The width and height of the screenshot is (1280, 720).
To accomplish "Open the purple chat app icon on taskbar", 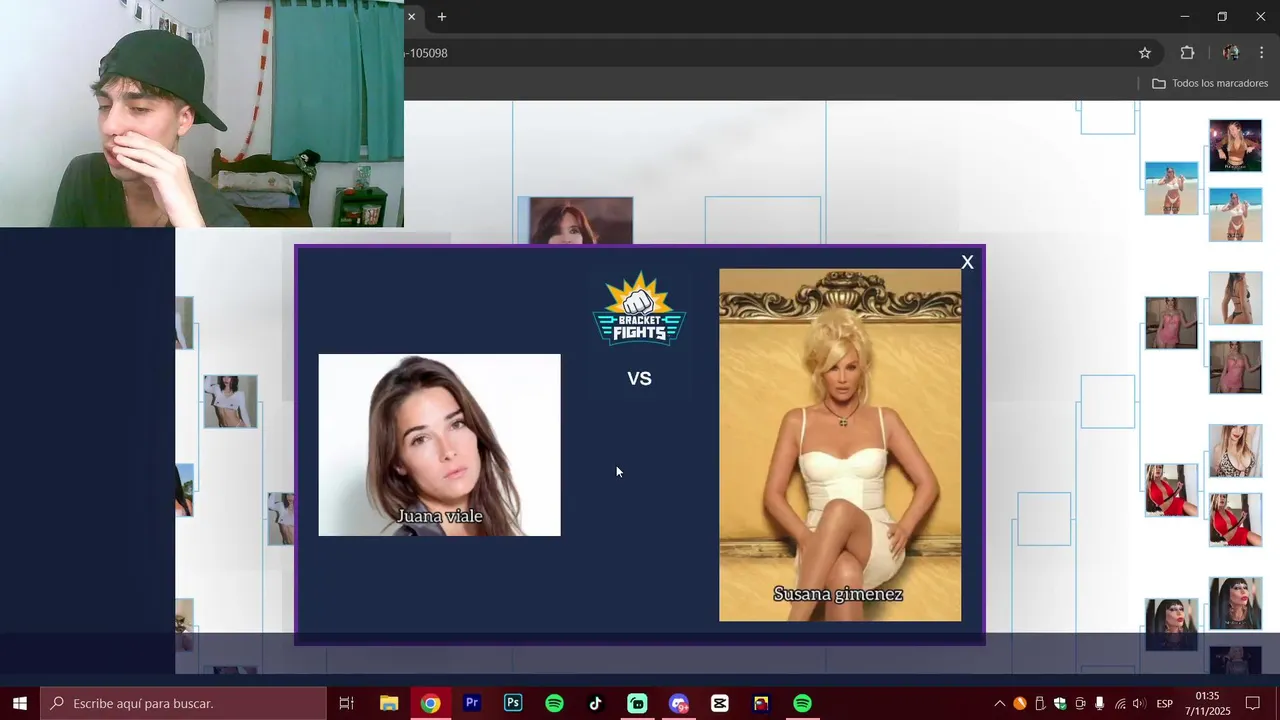I will tap(679, 703).
